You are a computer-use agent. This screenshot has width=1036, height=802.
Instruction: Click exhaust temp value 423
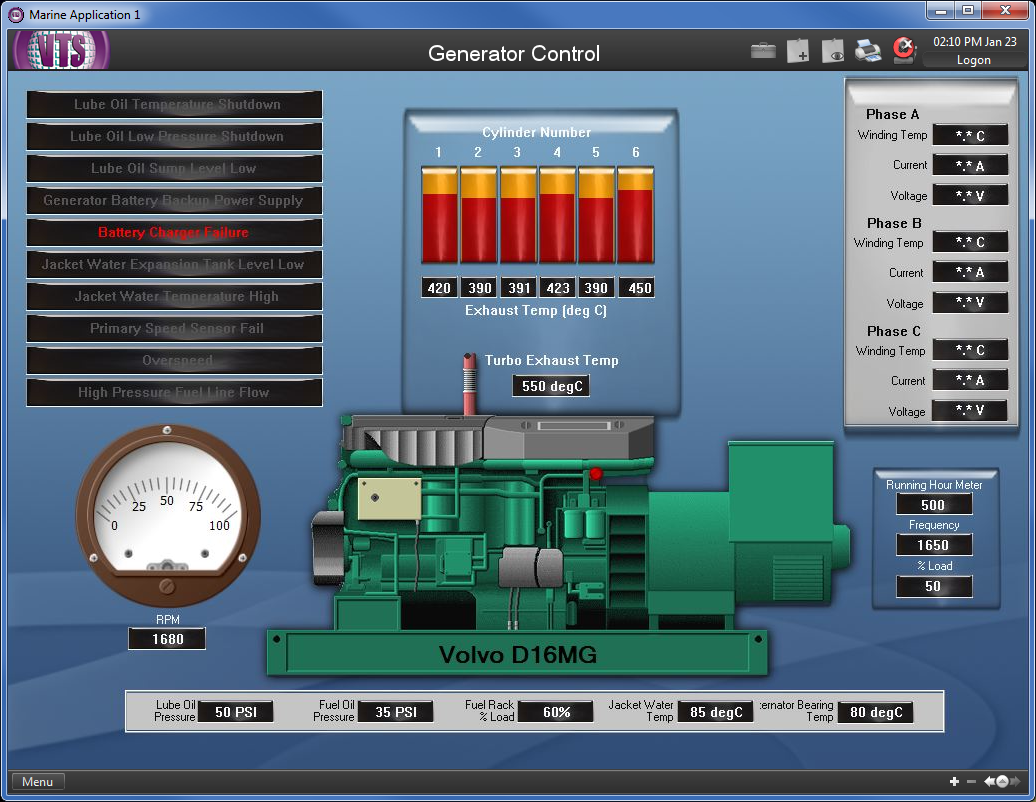pyautogui.click(x=558, y=288)
